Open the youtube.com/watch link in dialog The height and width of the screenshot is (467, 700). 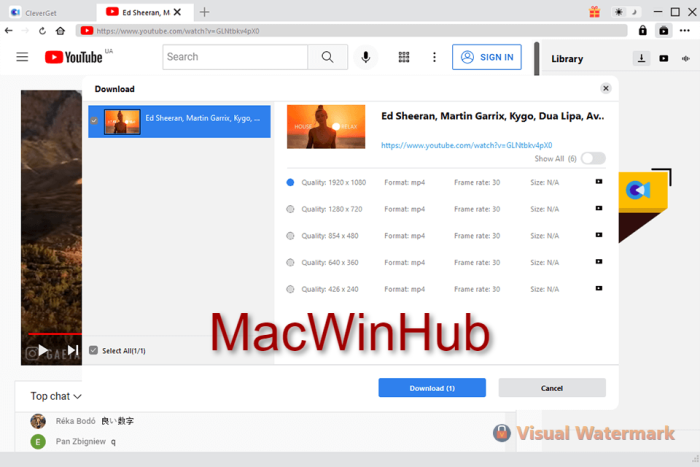(x=467, y=145)
